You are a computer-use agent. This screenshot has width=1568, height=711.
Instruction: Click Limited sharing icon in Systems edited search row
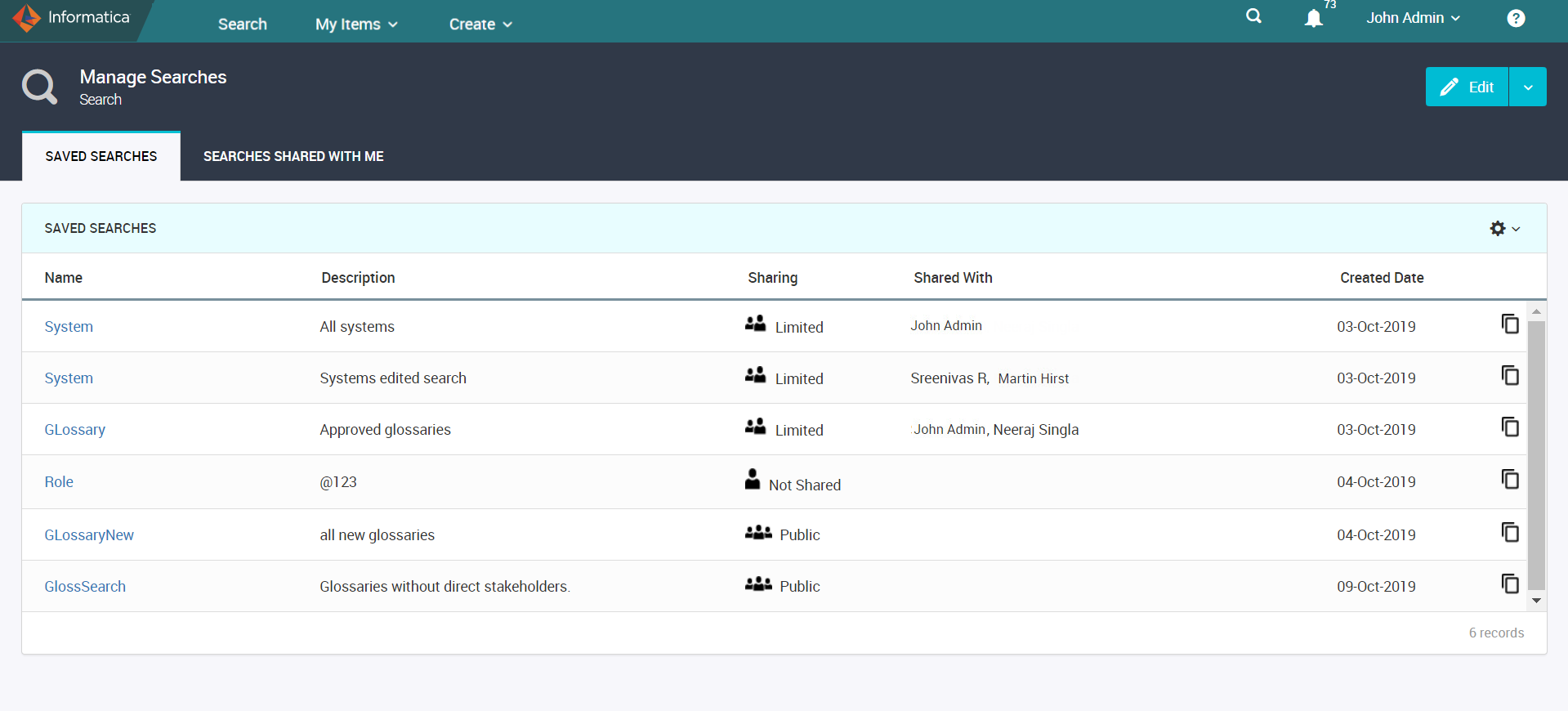755,374
